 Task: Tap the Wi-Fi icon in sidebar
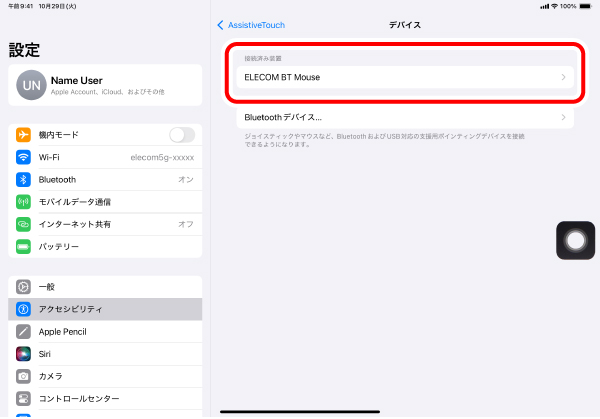[23, 157]
